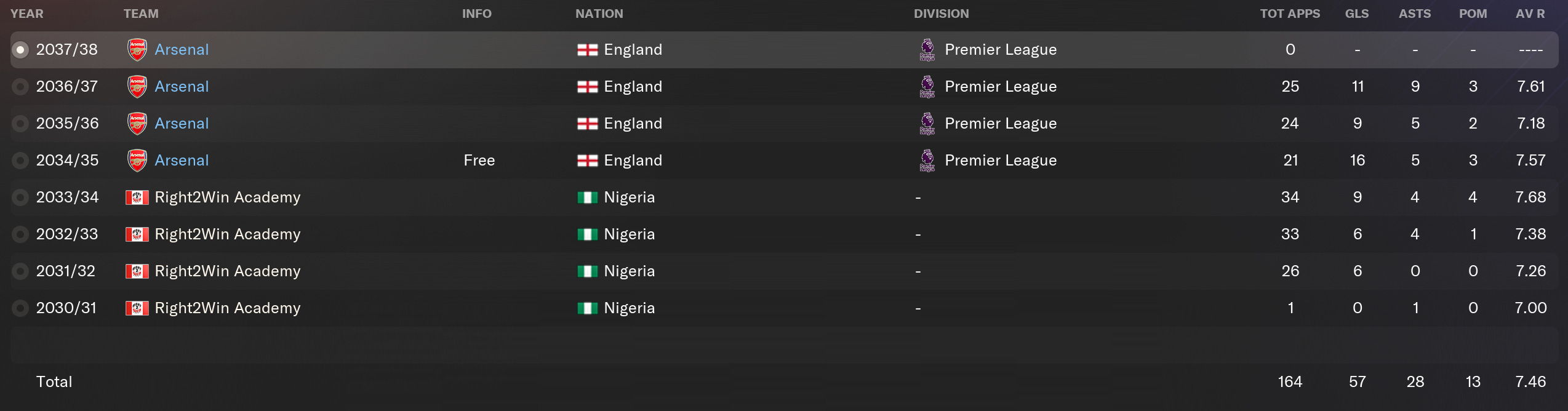Click the DIVISION column header
This screenshot has height=411, width=1568.
click(x=941, y=14)
